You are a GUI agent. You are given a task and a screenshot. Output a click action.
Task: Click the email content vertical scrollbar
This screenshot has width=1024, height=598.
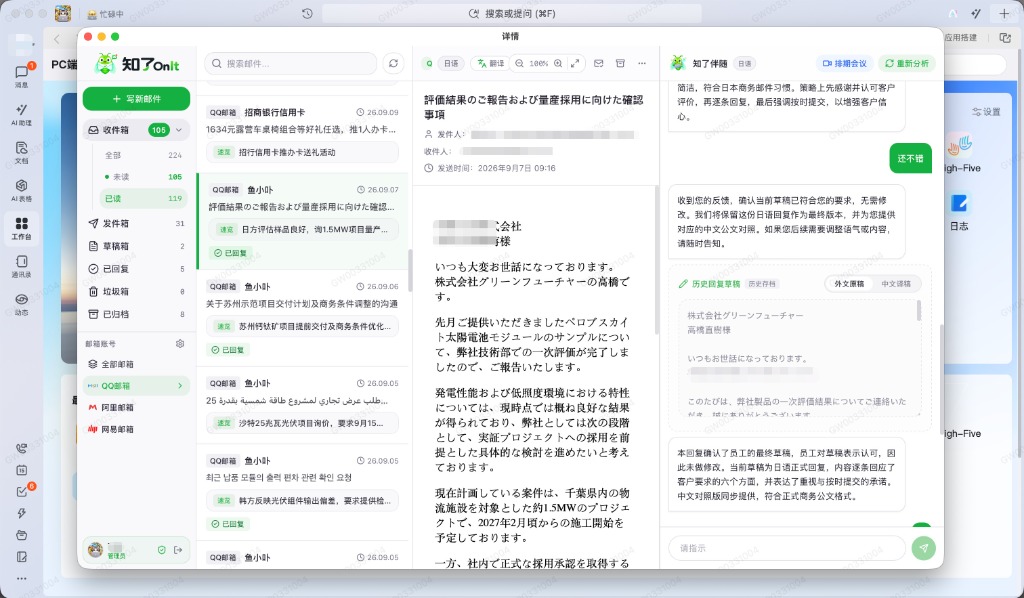coord(657,260)
